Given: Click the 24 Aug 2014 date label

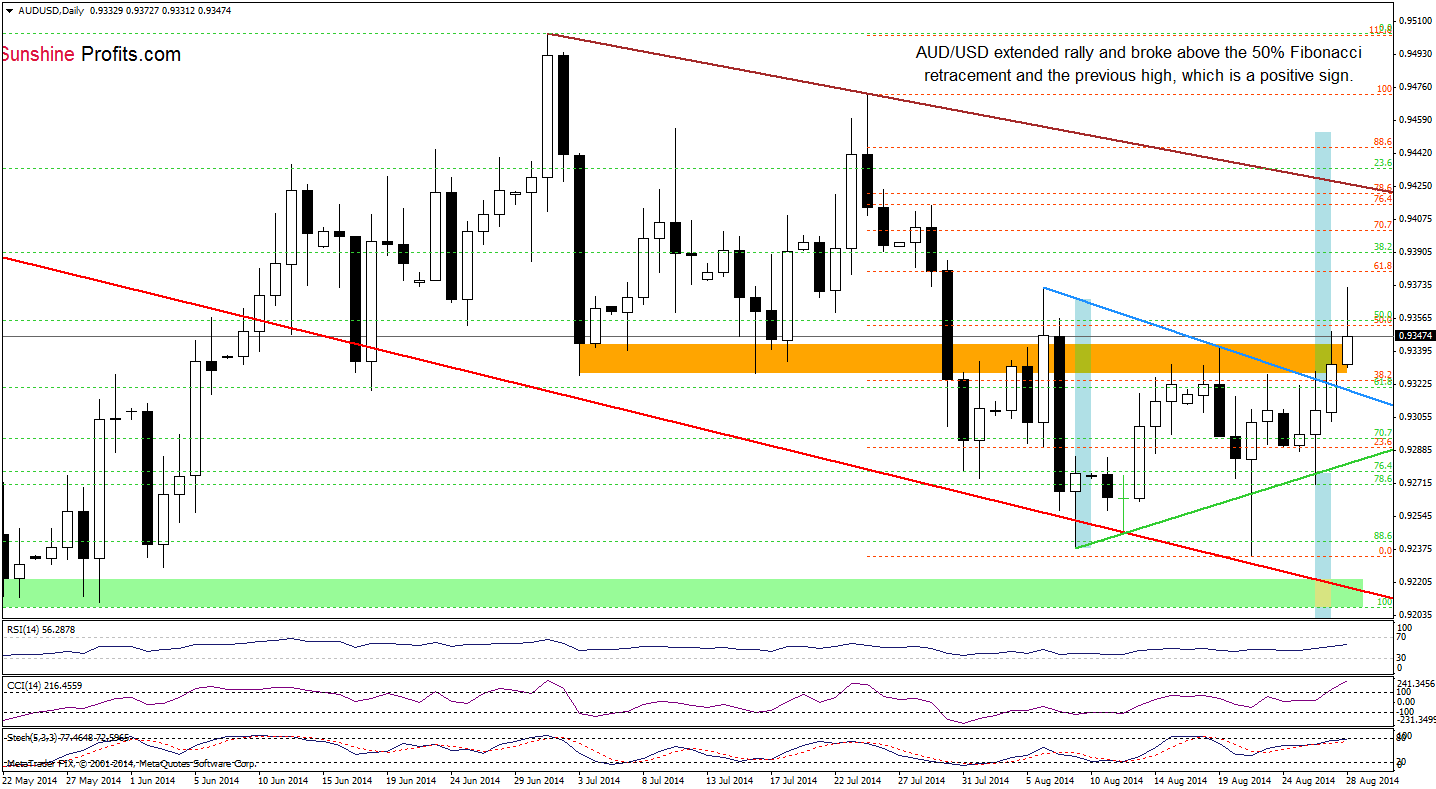Looking at the screenshot, I should pyautogui.click(x=1309, y=781).
